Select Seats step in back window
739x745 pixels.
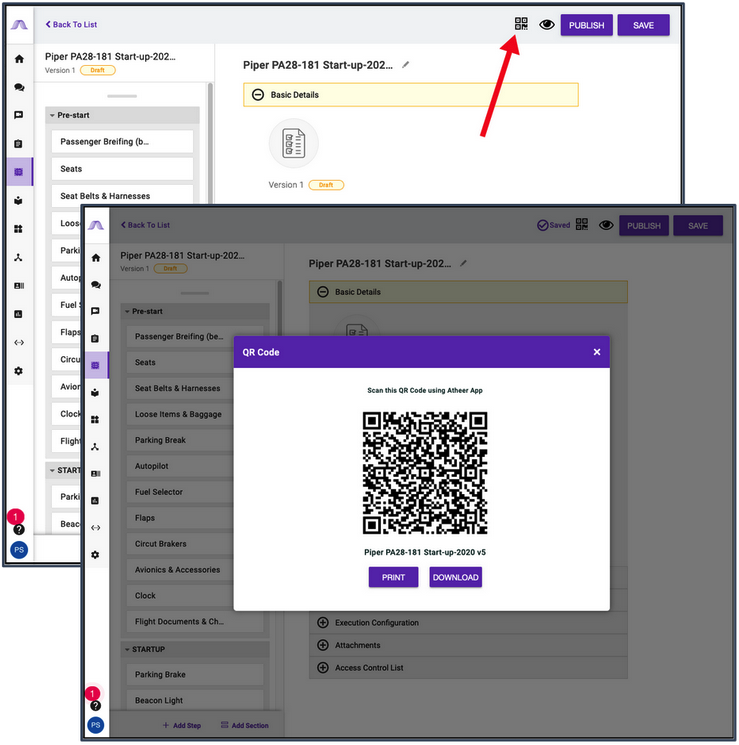[122, 169]
